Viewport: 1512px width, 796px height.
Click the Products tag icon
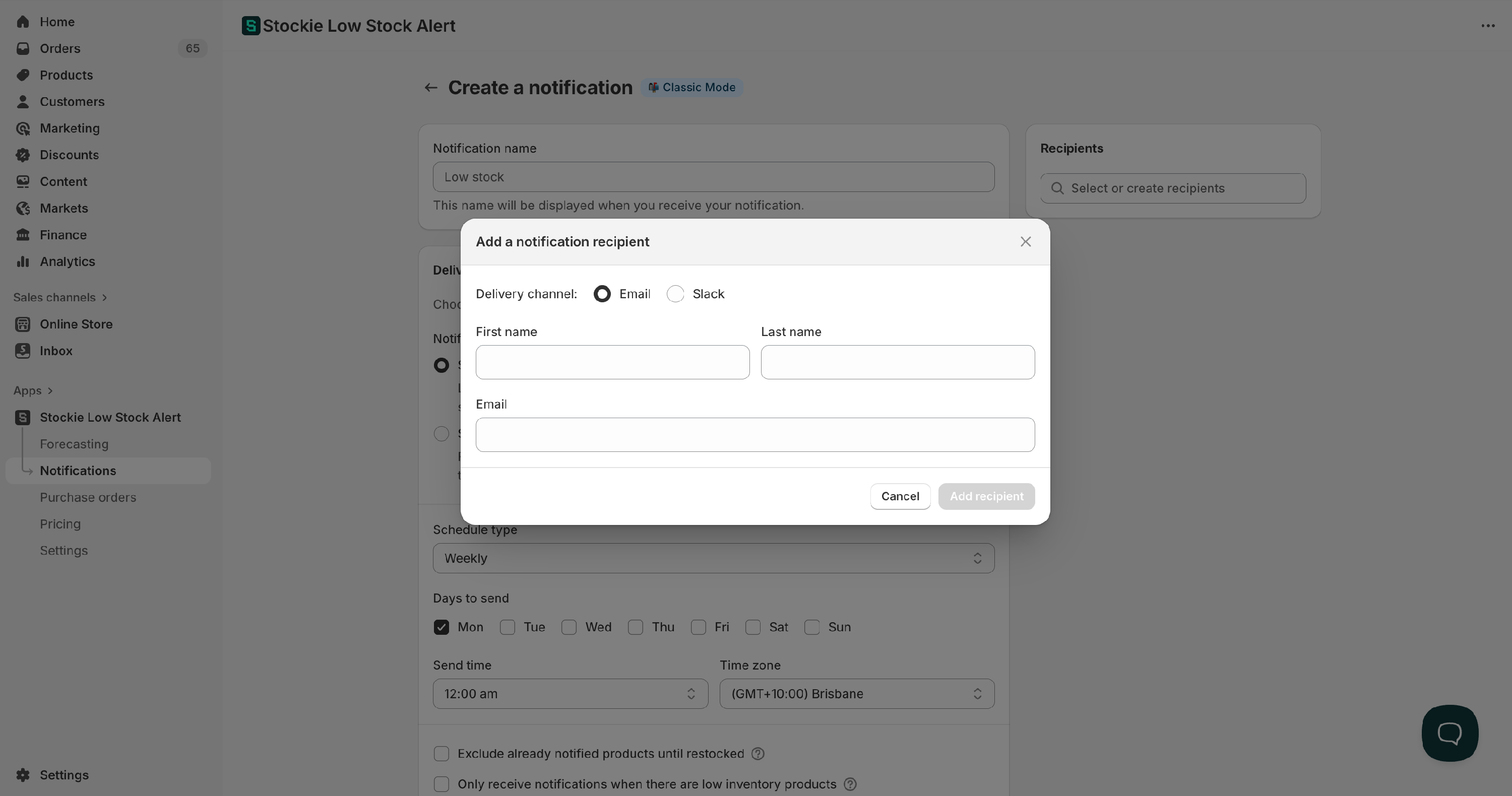coord(23,75)
